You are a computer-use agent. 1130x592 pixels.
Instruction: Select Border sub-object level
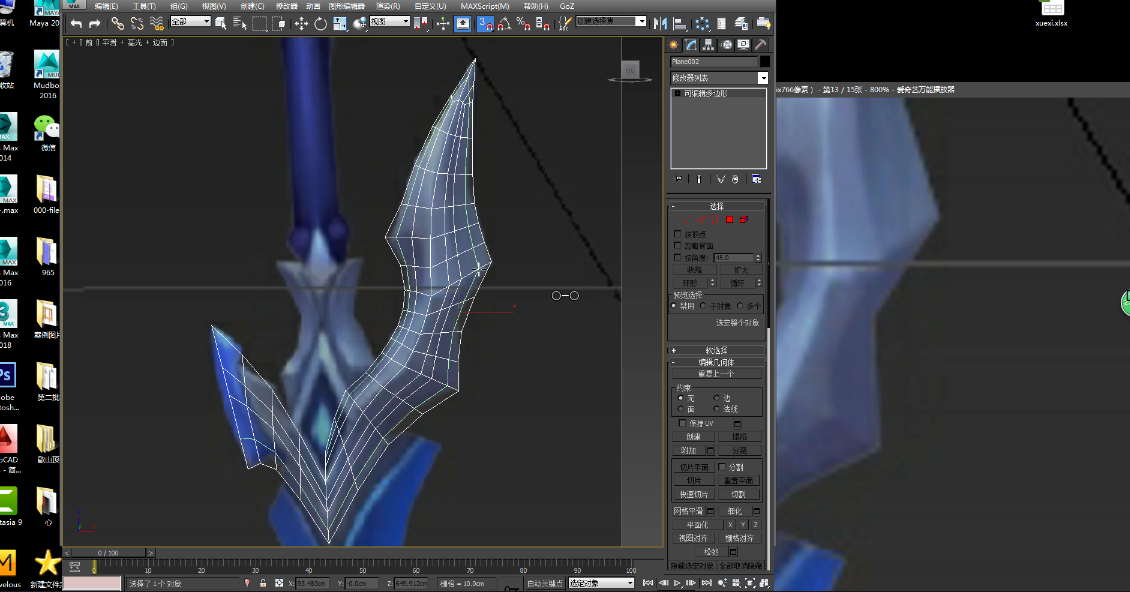(715, 219)
